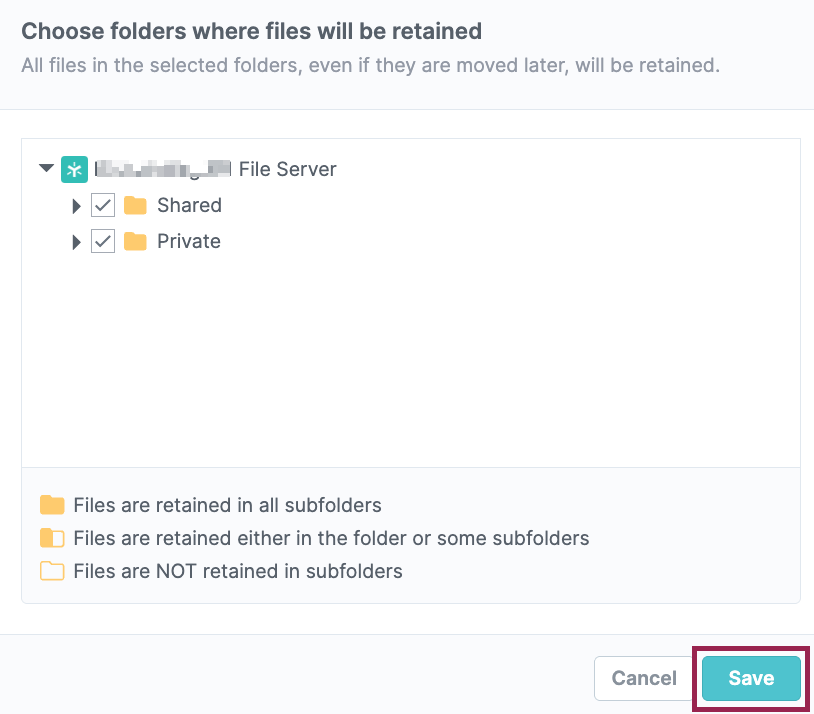Click 'Files are retained in all subfolders' text
This screenshot has height=714, width=814.
227,505
